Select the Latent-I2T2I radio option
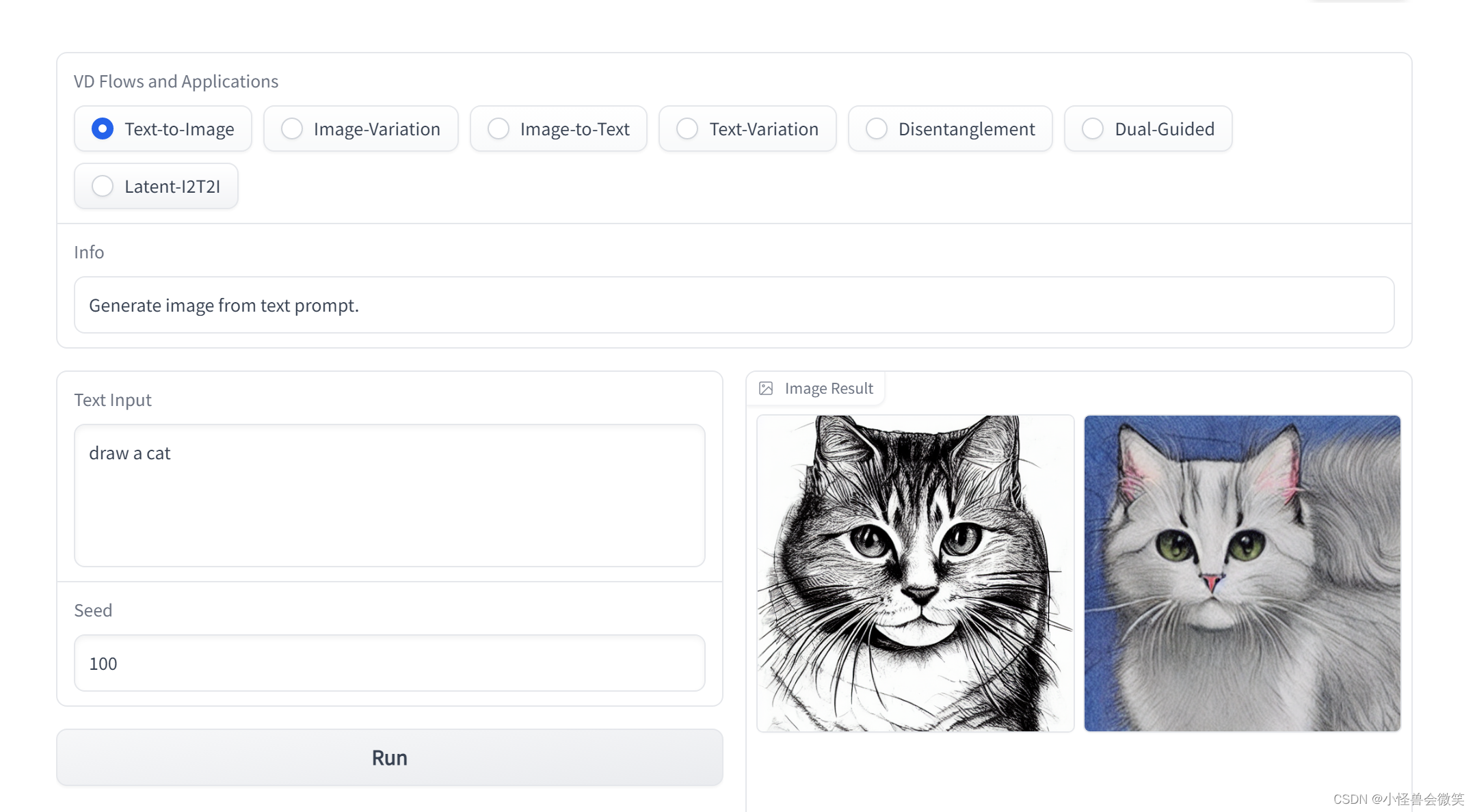This screenshot has width=1475, height=812. tap(103, 186)
